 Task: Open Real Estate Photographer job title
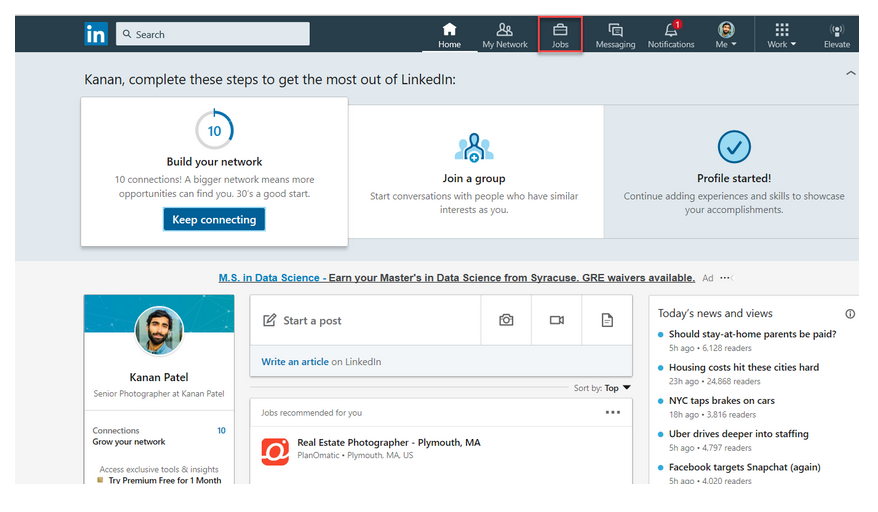[389, 443]
